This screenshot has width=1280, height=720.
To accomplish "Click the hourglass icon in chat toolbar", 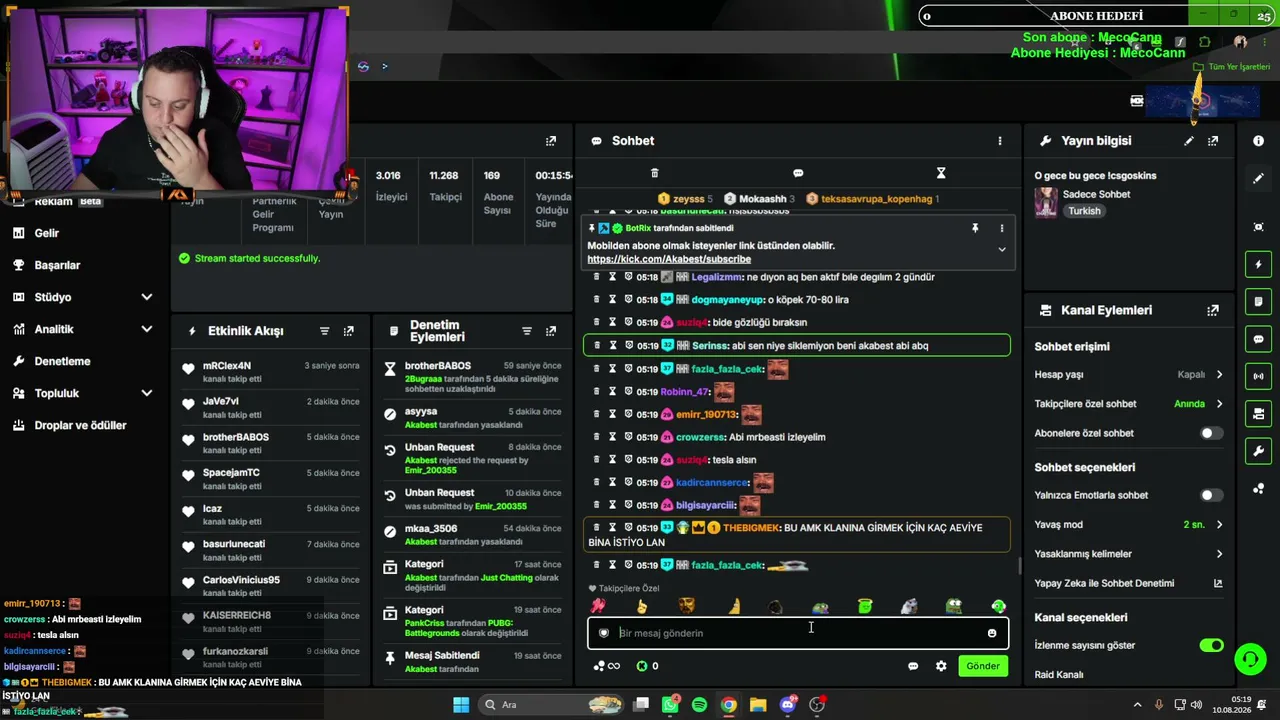I will click(x=941, y=173).
